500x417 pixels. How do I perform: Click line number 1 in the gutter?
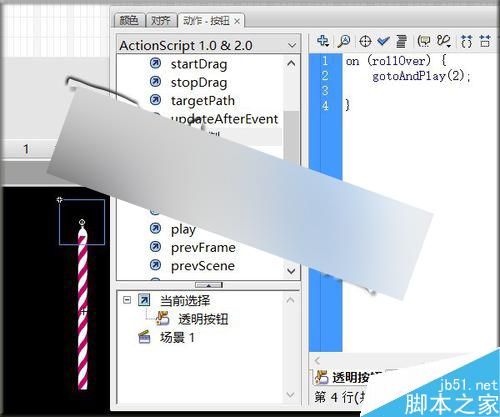coord(325,61)
